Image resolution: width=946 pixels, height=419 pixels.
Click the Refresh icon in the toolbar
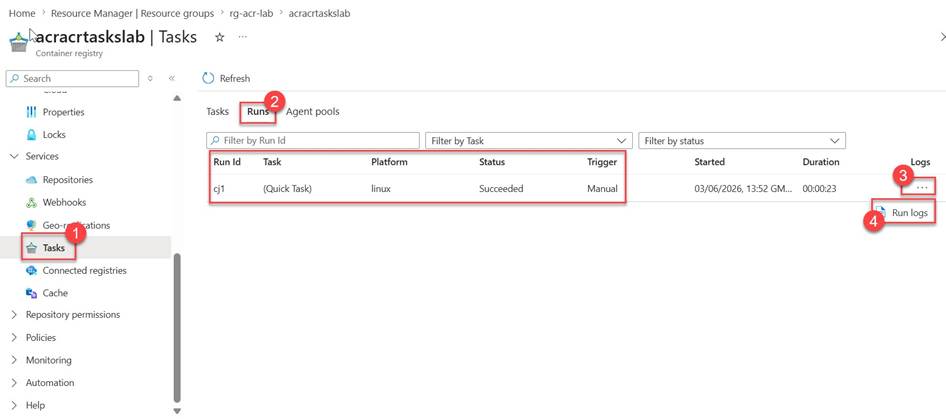point(208,78)
